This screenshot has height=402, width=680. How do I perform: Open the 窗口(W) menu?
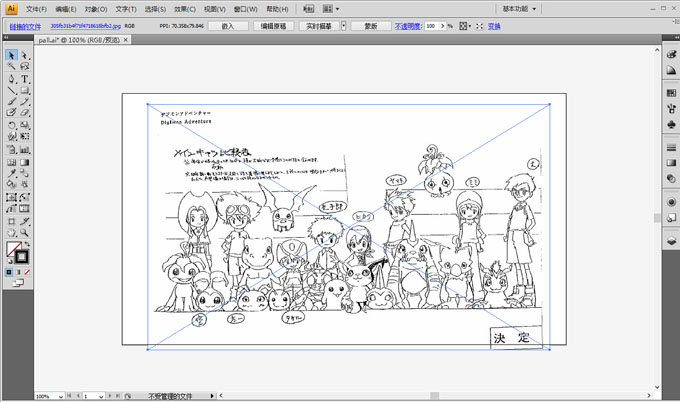click(x=245, y=9)
